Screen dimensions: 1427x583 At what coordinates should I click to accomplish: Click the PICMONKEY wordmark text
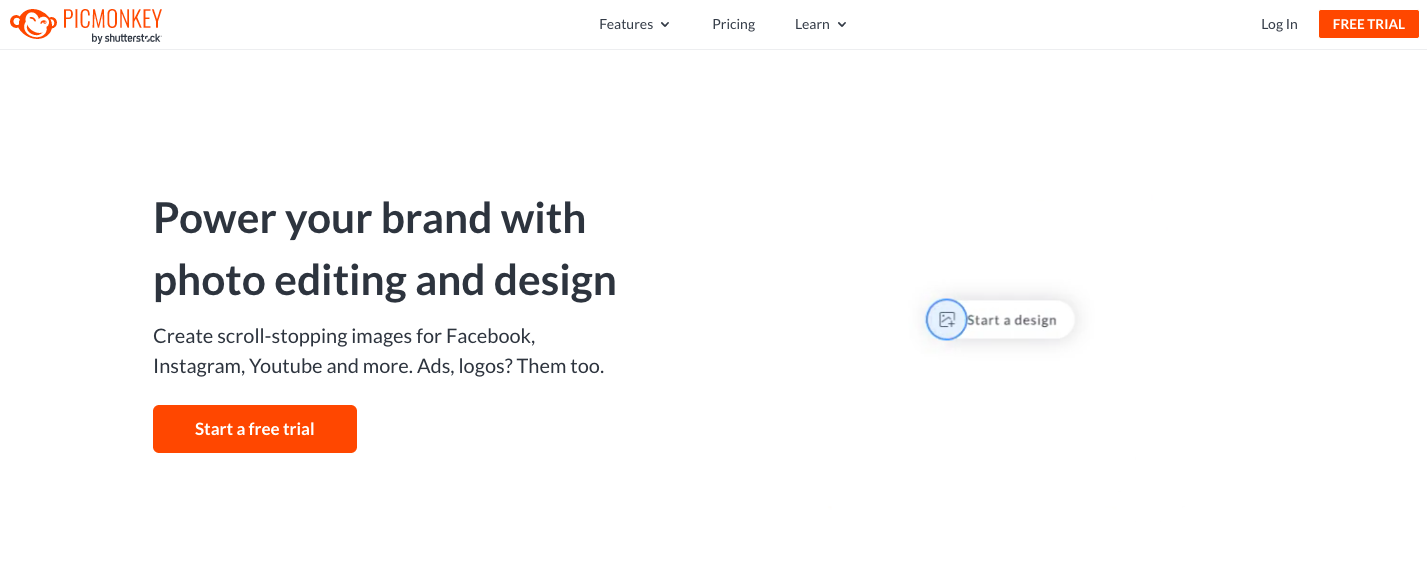coord(112,18)
